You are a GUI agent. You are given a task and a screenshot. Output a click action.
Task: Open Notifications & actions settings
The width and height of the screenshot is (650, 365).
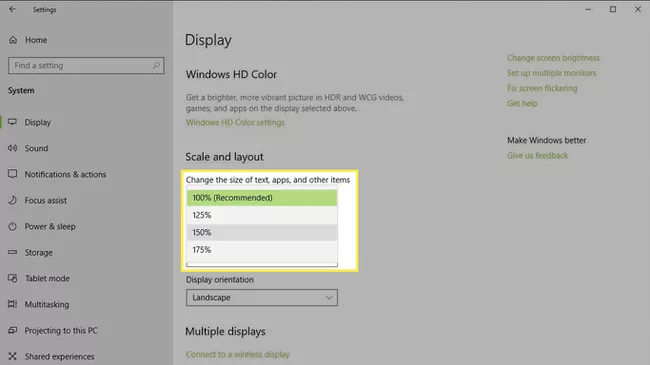pyautogui.click(x=65, y=174)
